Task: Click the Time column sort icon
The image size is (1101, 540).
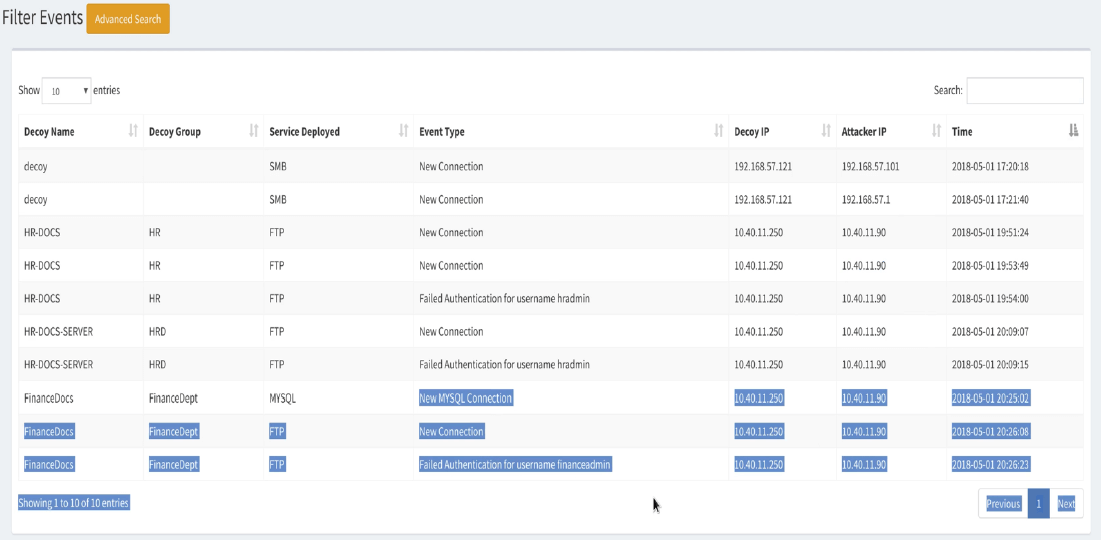Action: tap(1074, 131)
